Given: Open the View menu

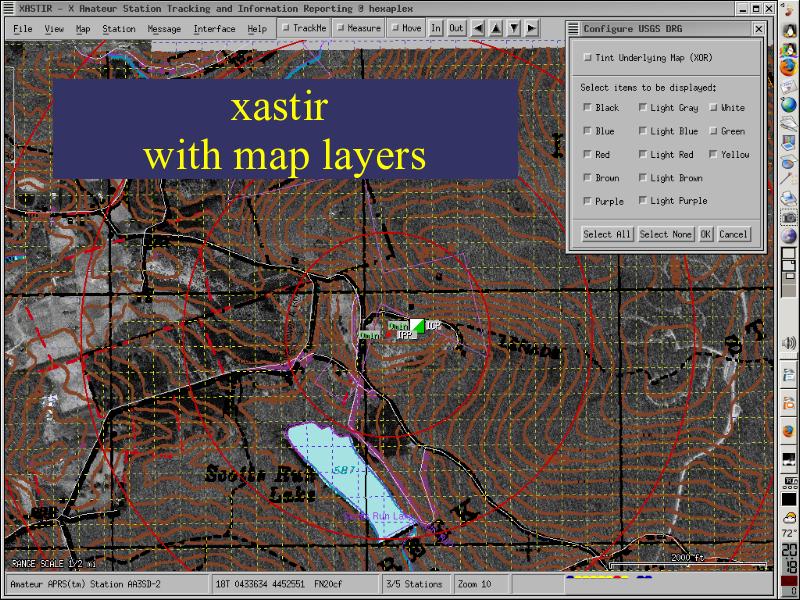Looking at the screenshot, I should (x=54, y=29).
